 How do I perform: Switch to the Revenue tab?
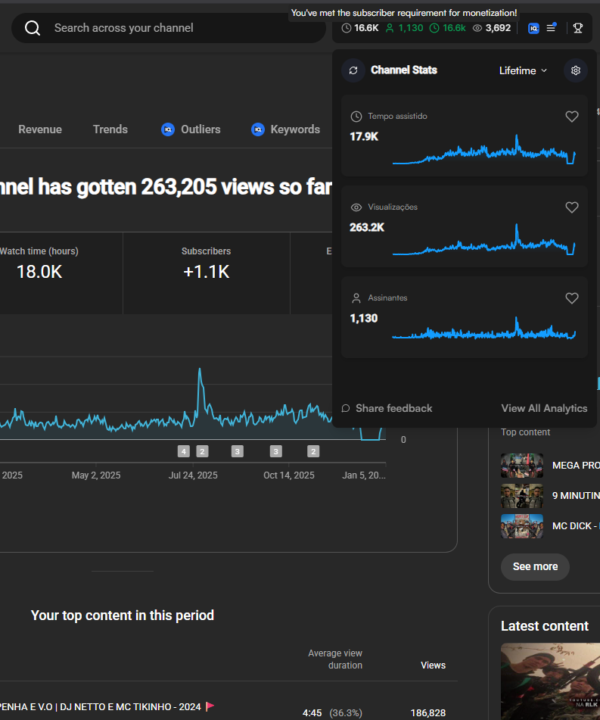click(40, 129)
